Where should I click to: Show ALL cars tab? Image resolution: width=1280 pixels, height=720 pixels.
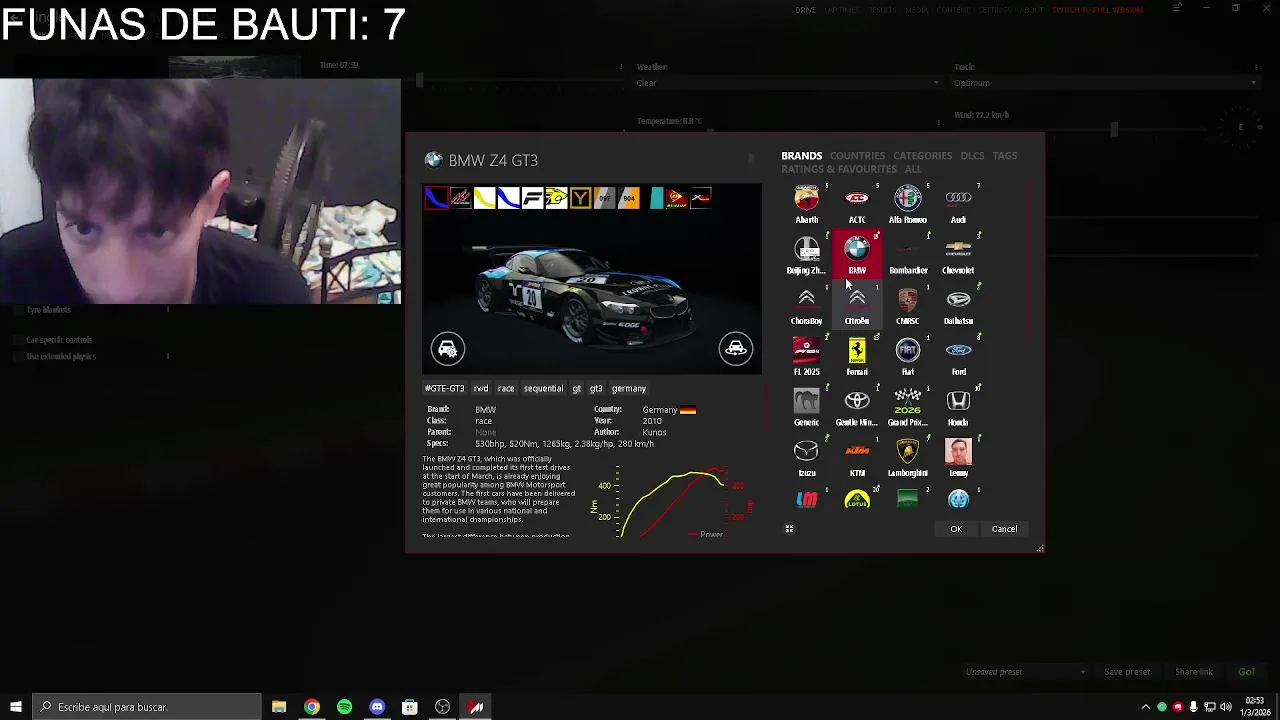click(913, 169)
